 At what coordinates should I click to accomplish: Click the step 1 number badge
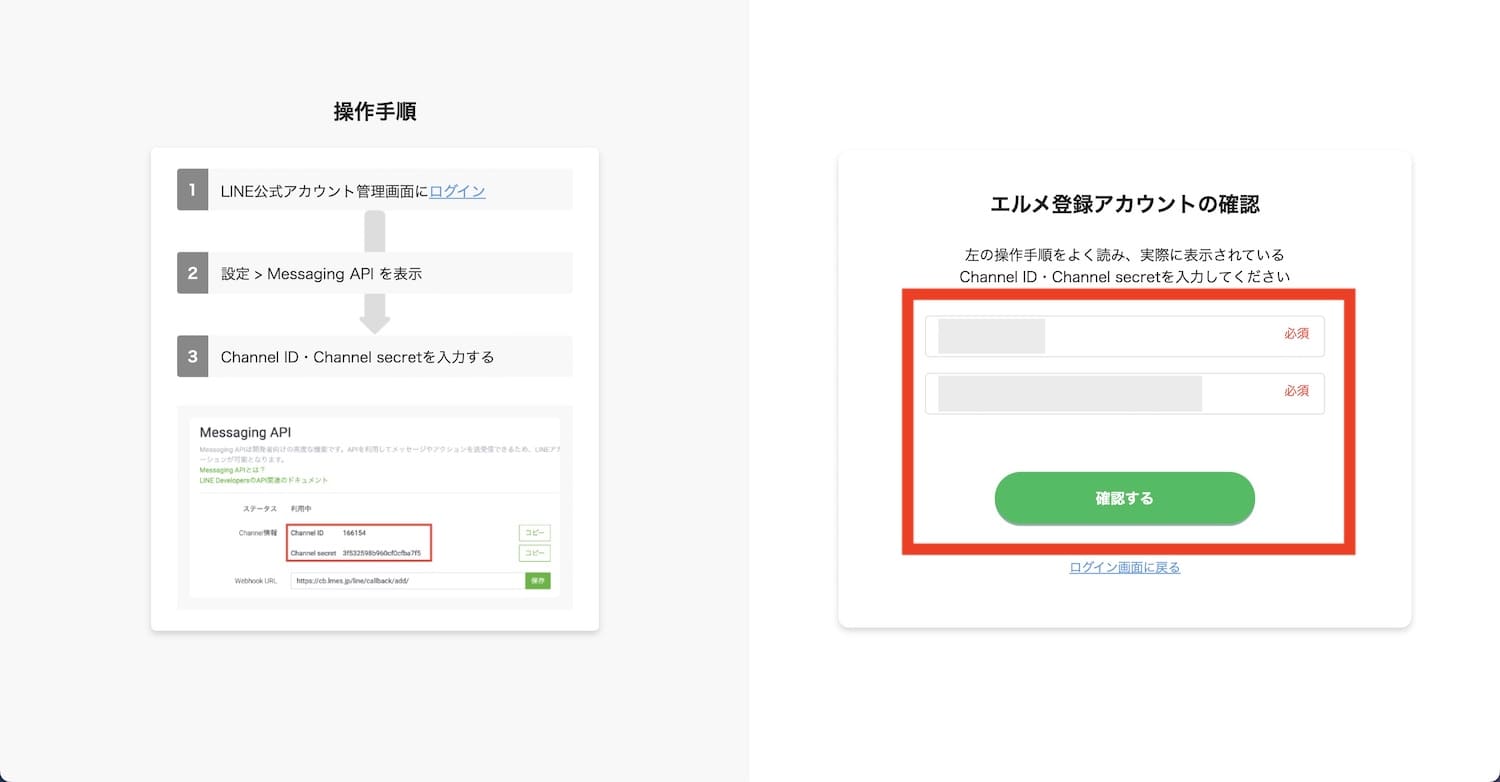coord(192,190)
